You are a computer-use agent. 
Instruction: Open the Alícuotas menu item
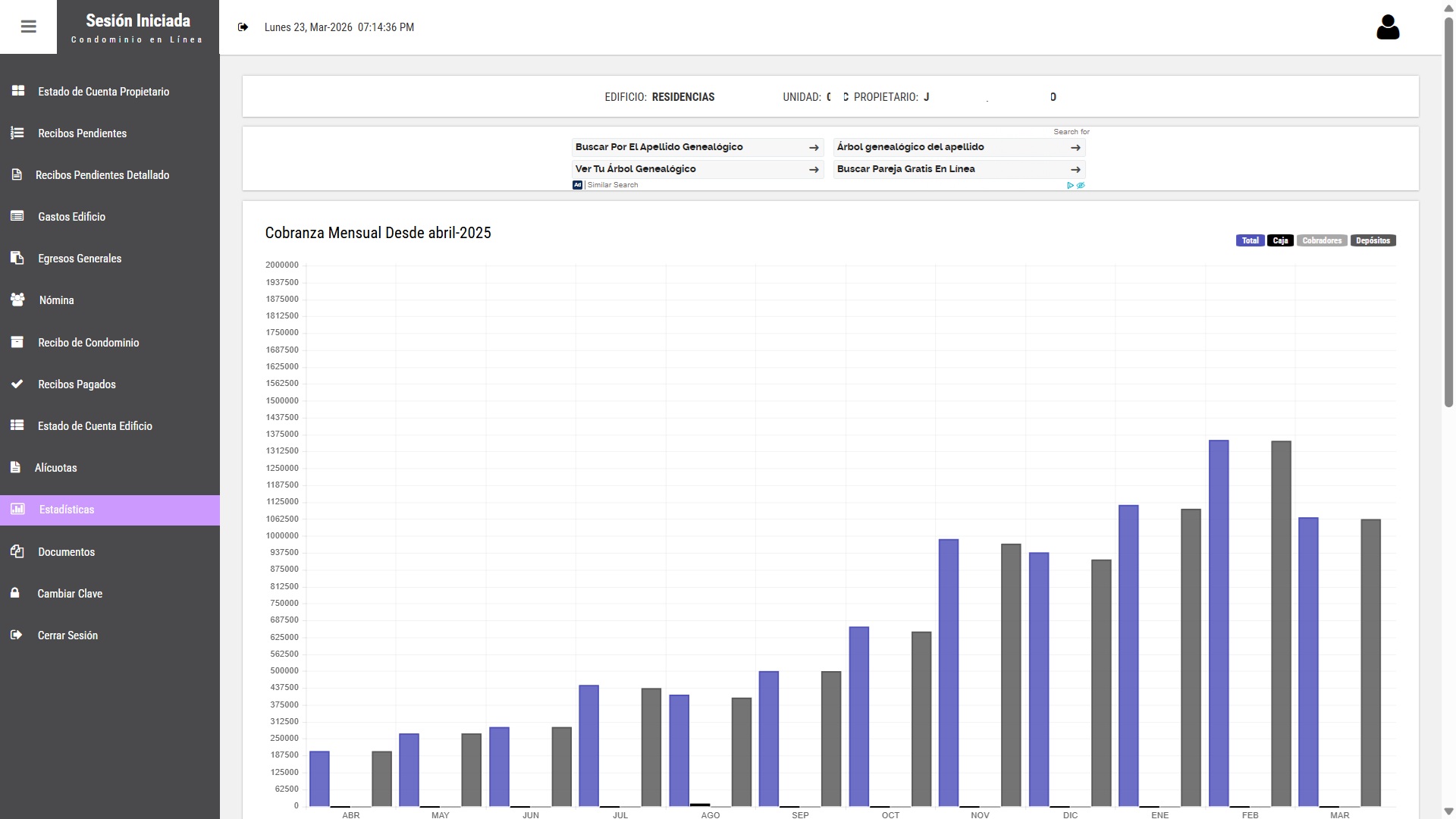point(55,468)
